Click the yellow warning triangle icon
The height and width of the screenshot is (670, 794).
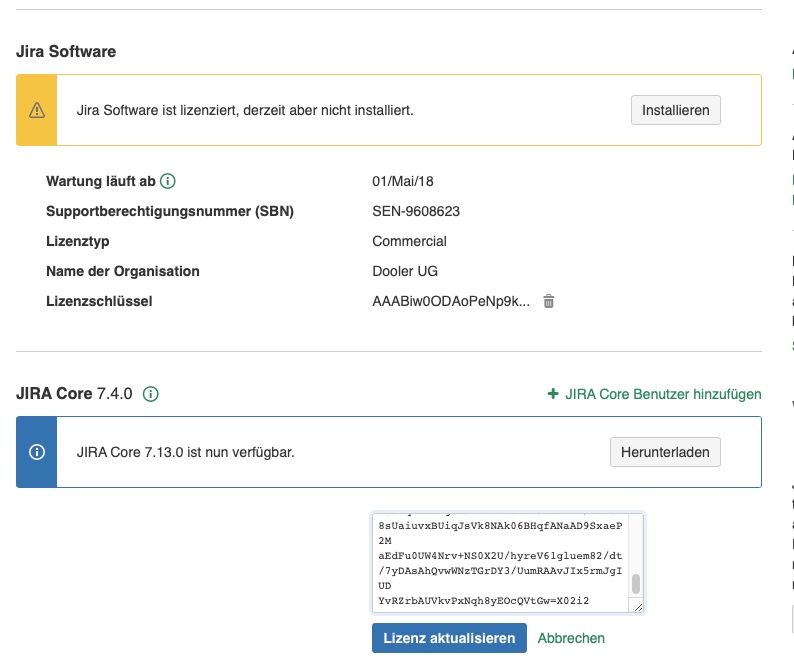point(36,110)
